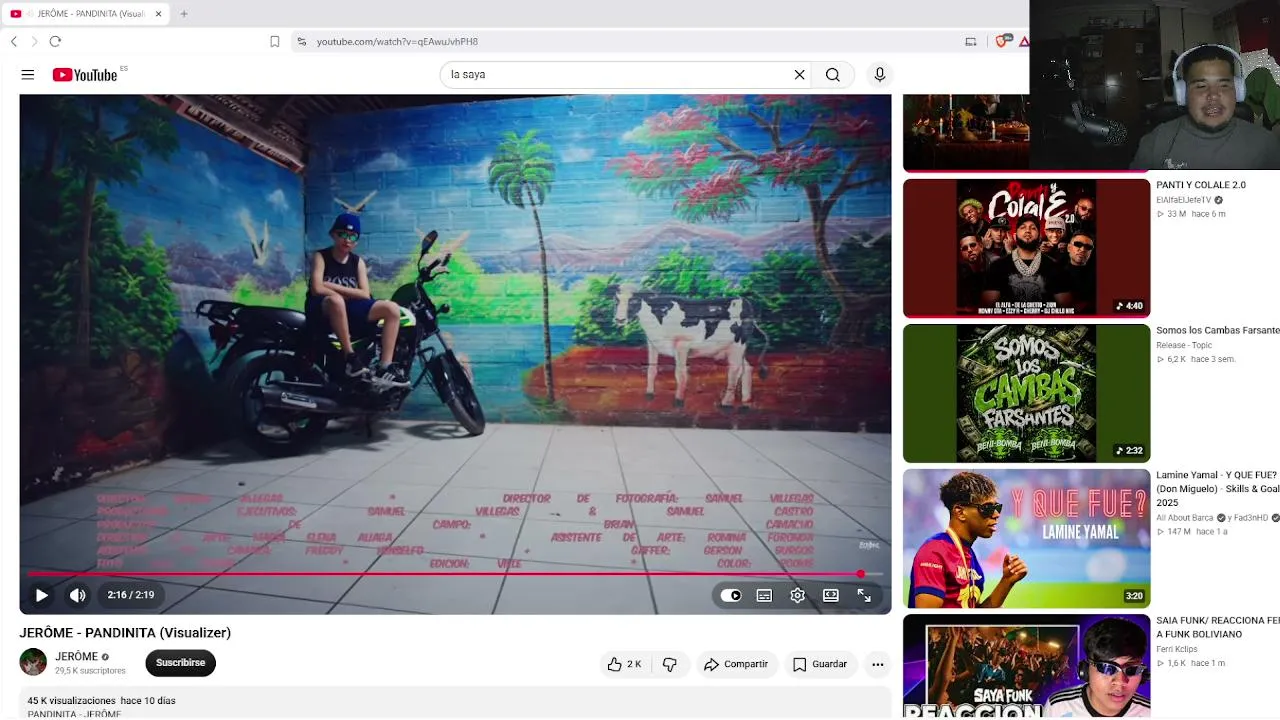Open SAIA FUNK/ REACCIONA title link

tap(1218, 627)
